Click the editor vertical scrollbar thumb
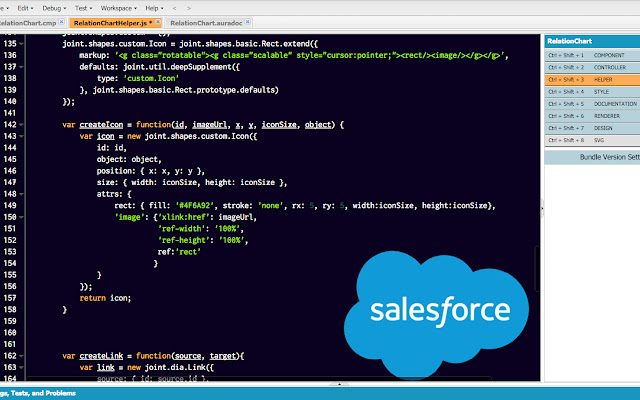Image resolution: width=640 pixels, height=400 pixels. tap(537, 269)
